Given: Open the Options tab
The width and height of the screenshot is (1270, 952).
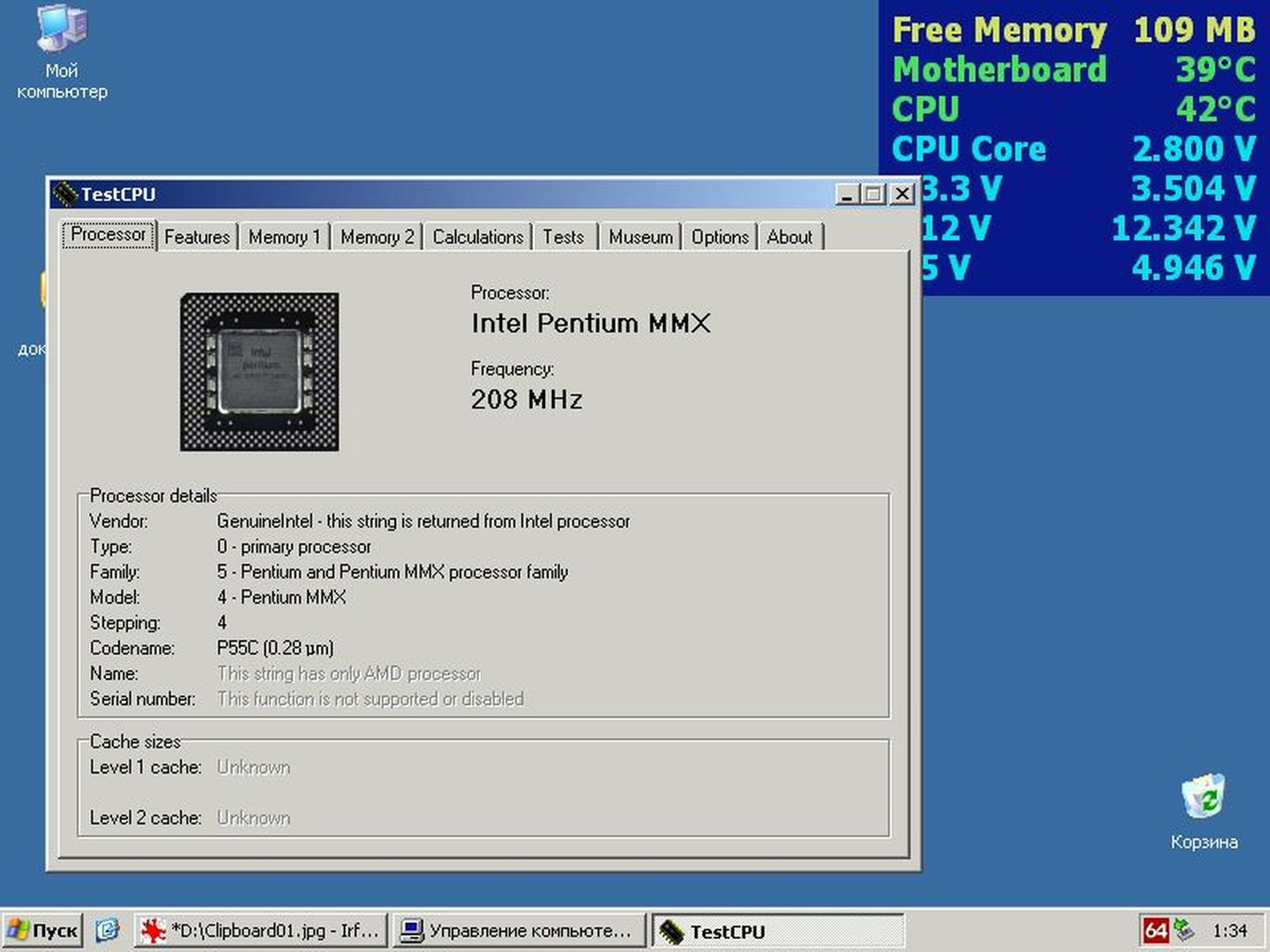Looking at the screenshot, I should point(720,237).
